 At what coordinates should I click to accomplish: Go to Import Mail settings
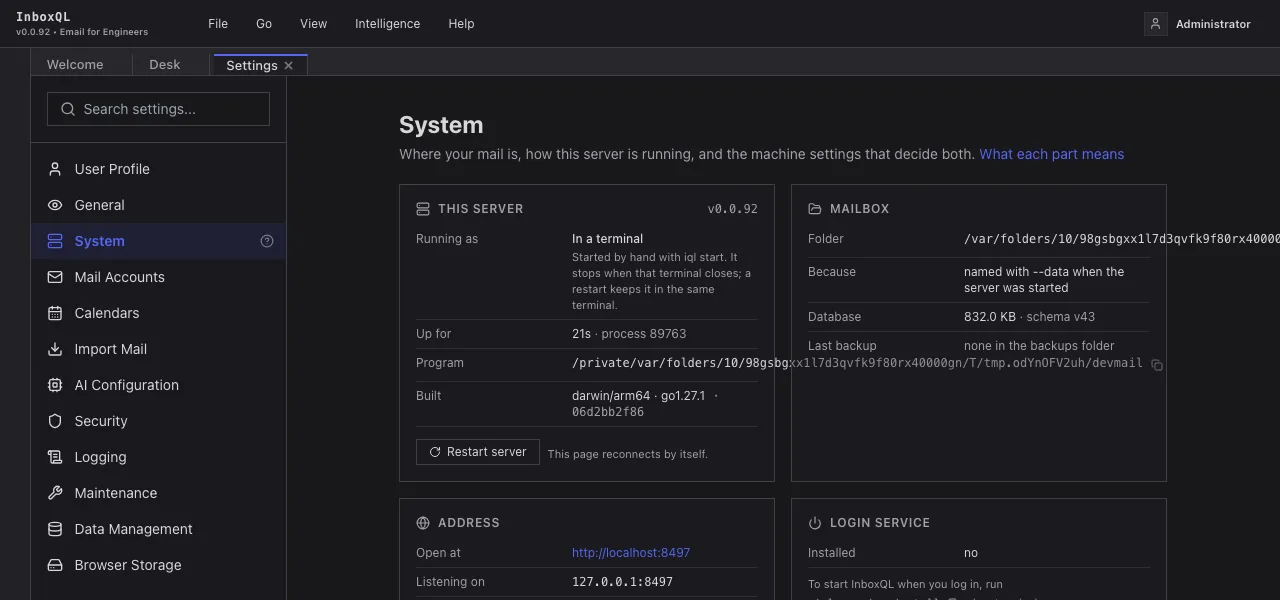158,349
